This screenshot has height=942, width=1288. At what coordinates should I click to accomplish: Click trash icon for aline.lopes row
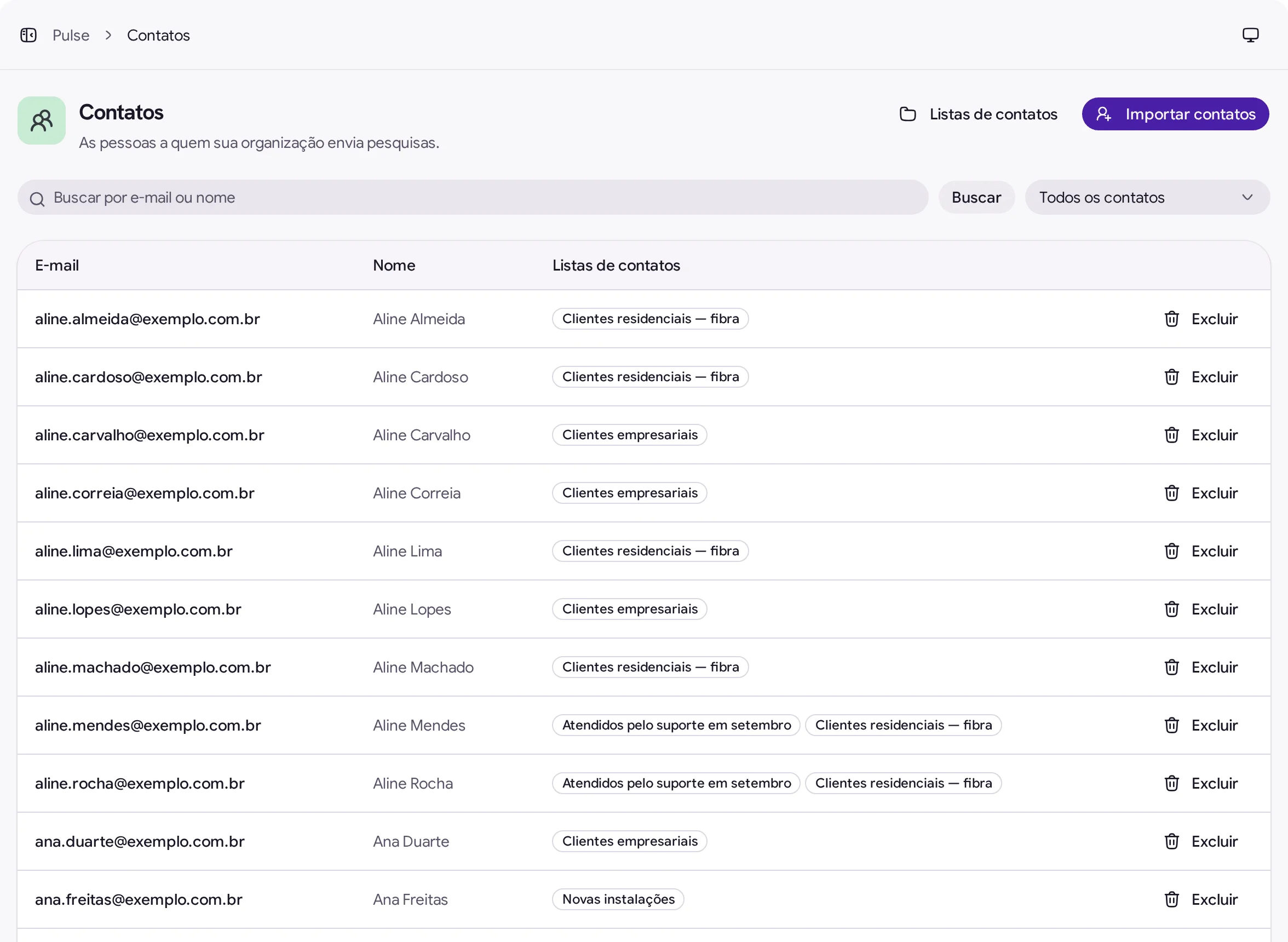pos(1172,609)
